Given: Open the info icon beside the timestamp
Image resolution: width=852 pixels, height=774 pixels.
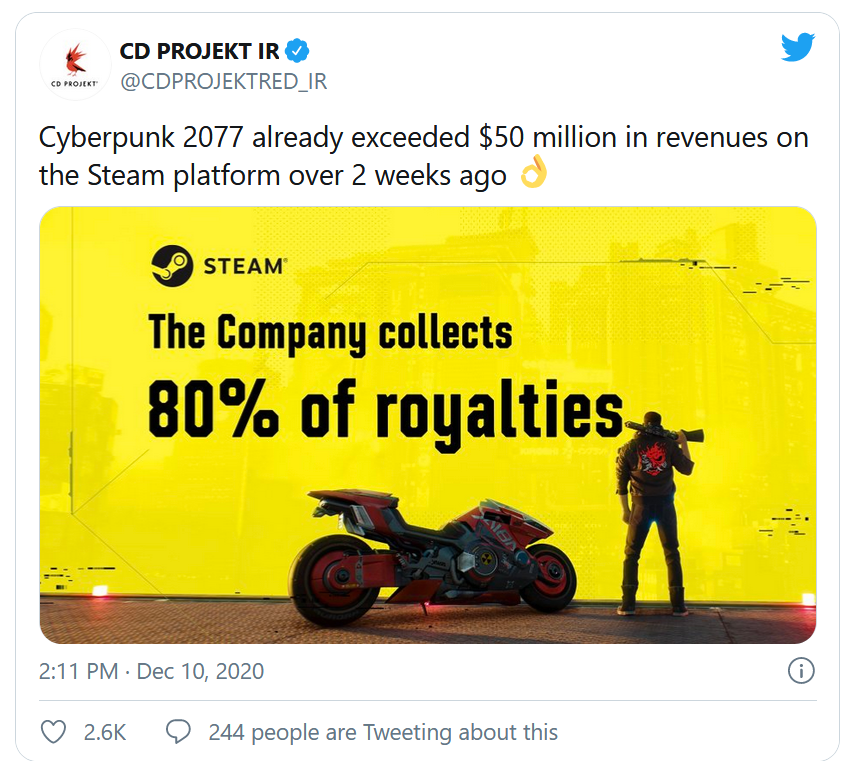Looking at the screenshot, I should (x=801, y=671).
